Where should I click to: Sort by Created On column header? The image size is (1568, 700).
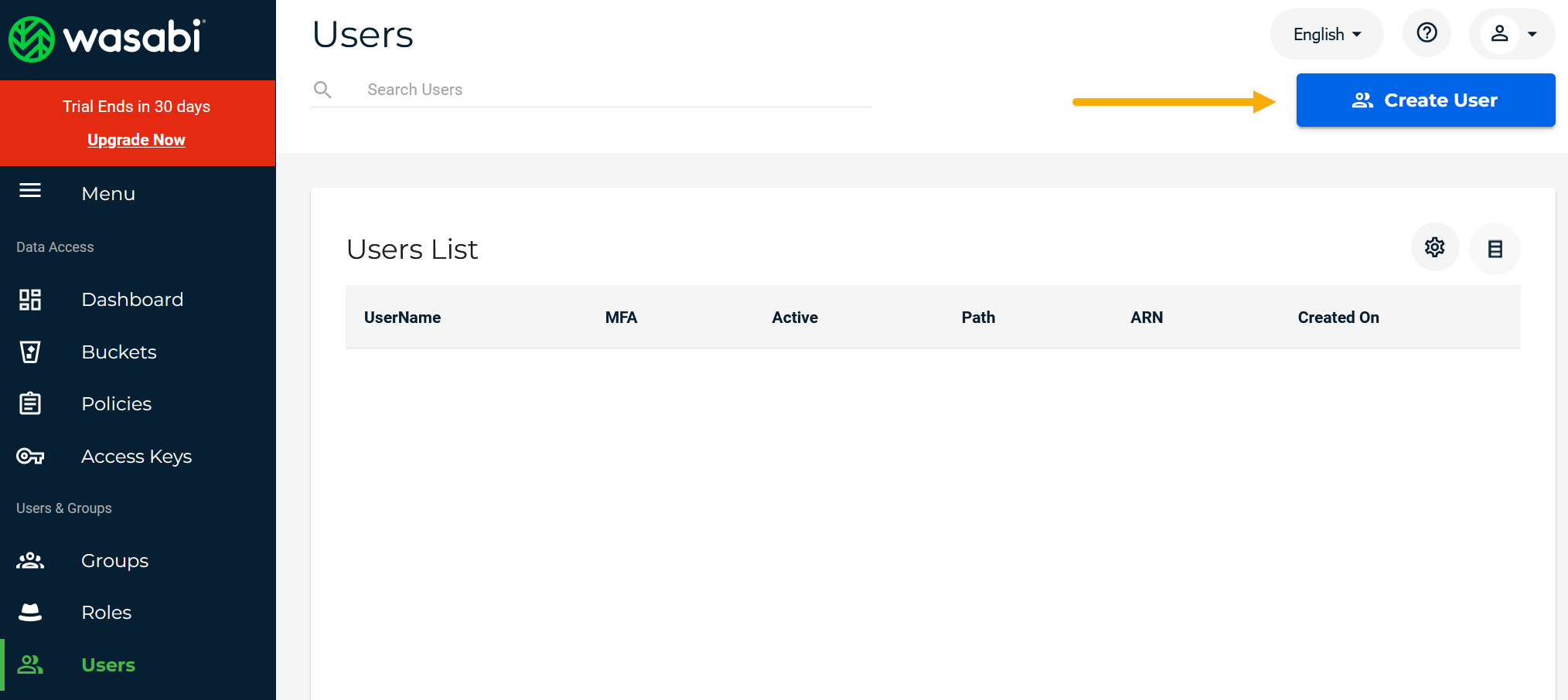pyautogui.click(x=1338, y=318)
